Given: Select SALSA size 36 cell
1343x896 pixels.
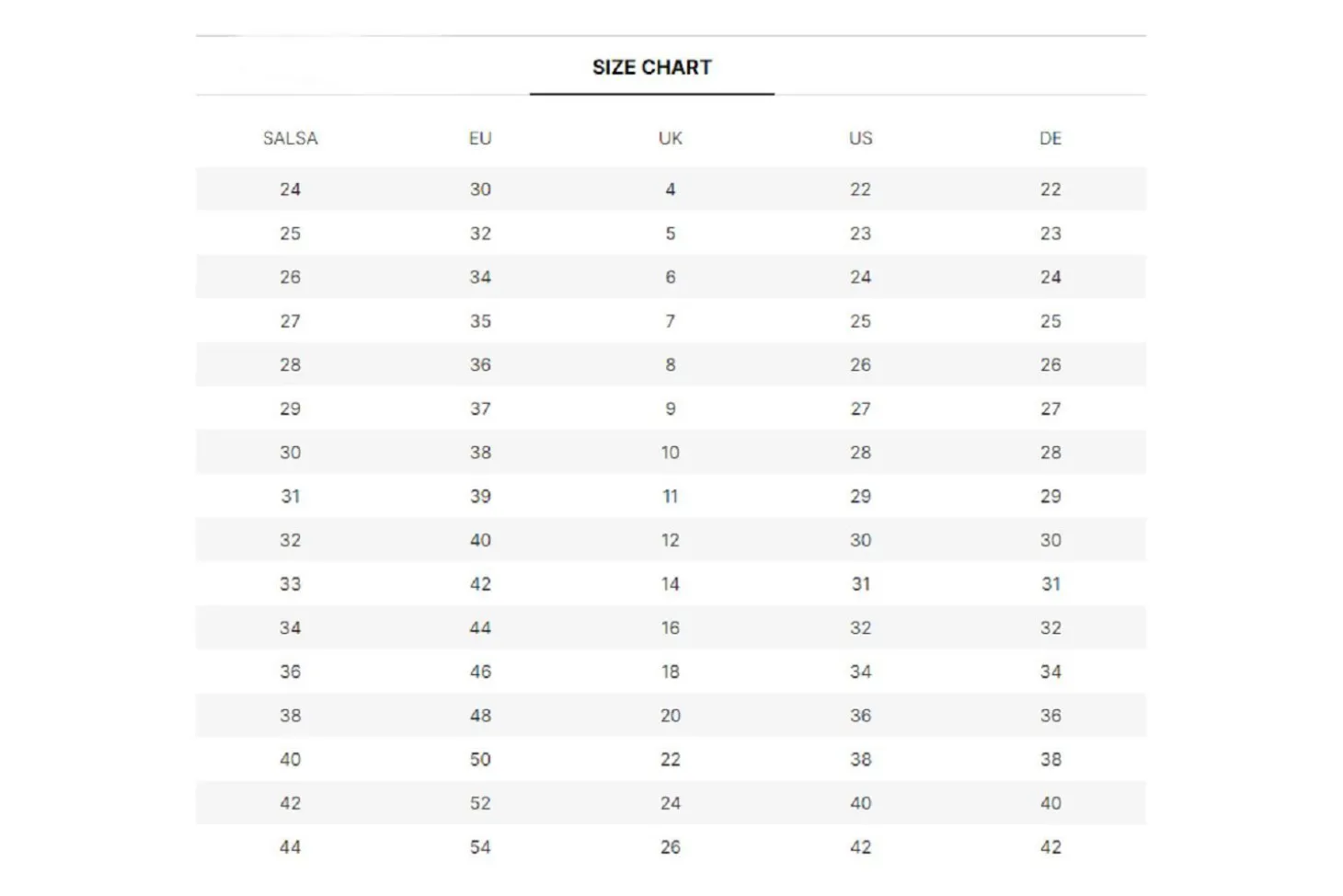Looking at the screenshot, I should tap(291, 672).
